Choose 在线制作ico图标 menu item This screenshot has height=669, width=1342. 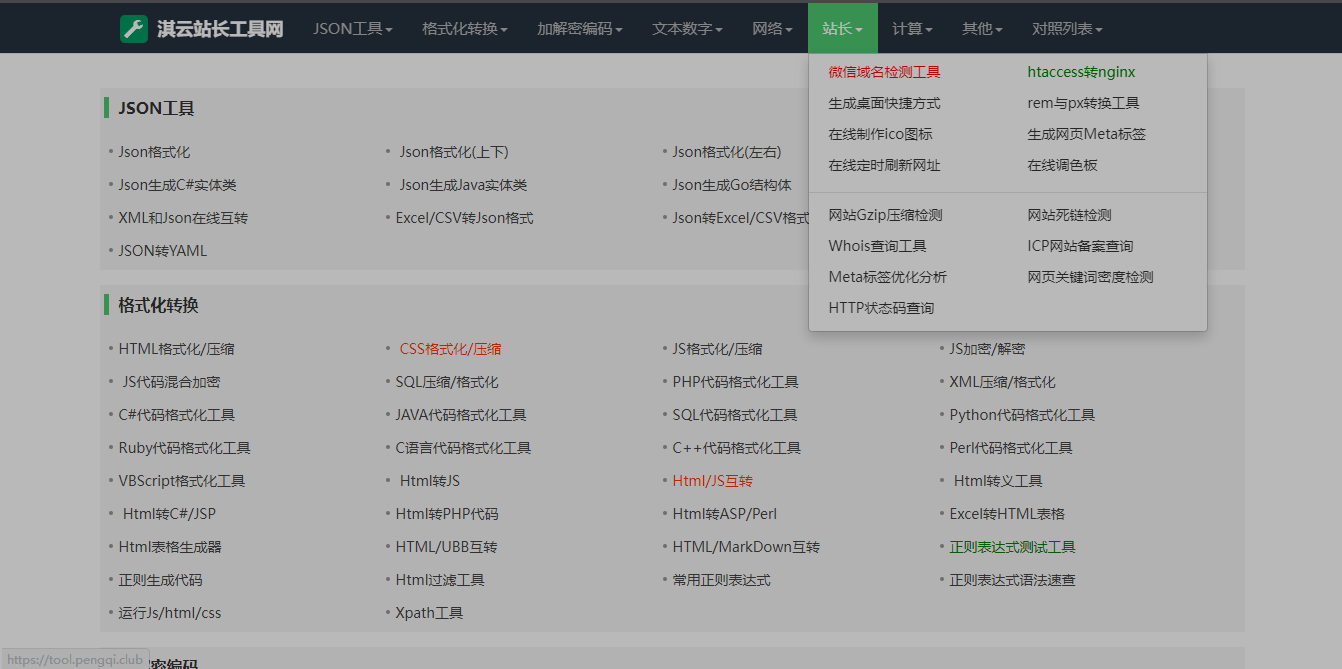[x=880, y=134]
